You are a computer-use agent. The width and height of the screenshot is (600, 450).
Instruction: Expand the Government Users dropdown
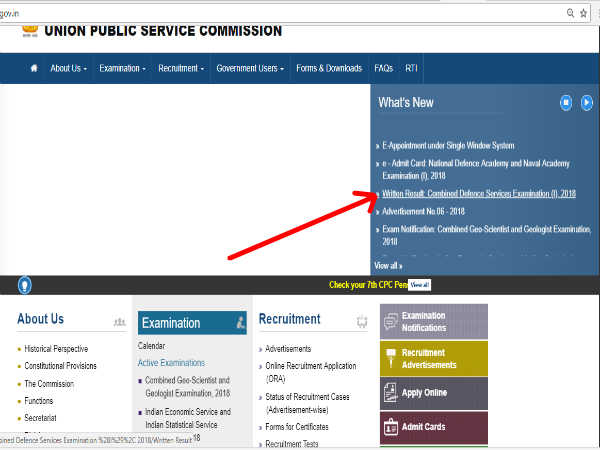[250, 68]
